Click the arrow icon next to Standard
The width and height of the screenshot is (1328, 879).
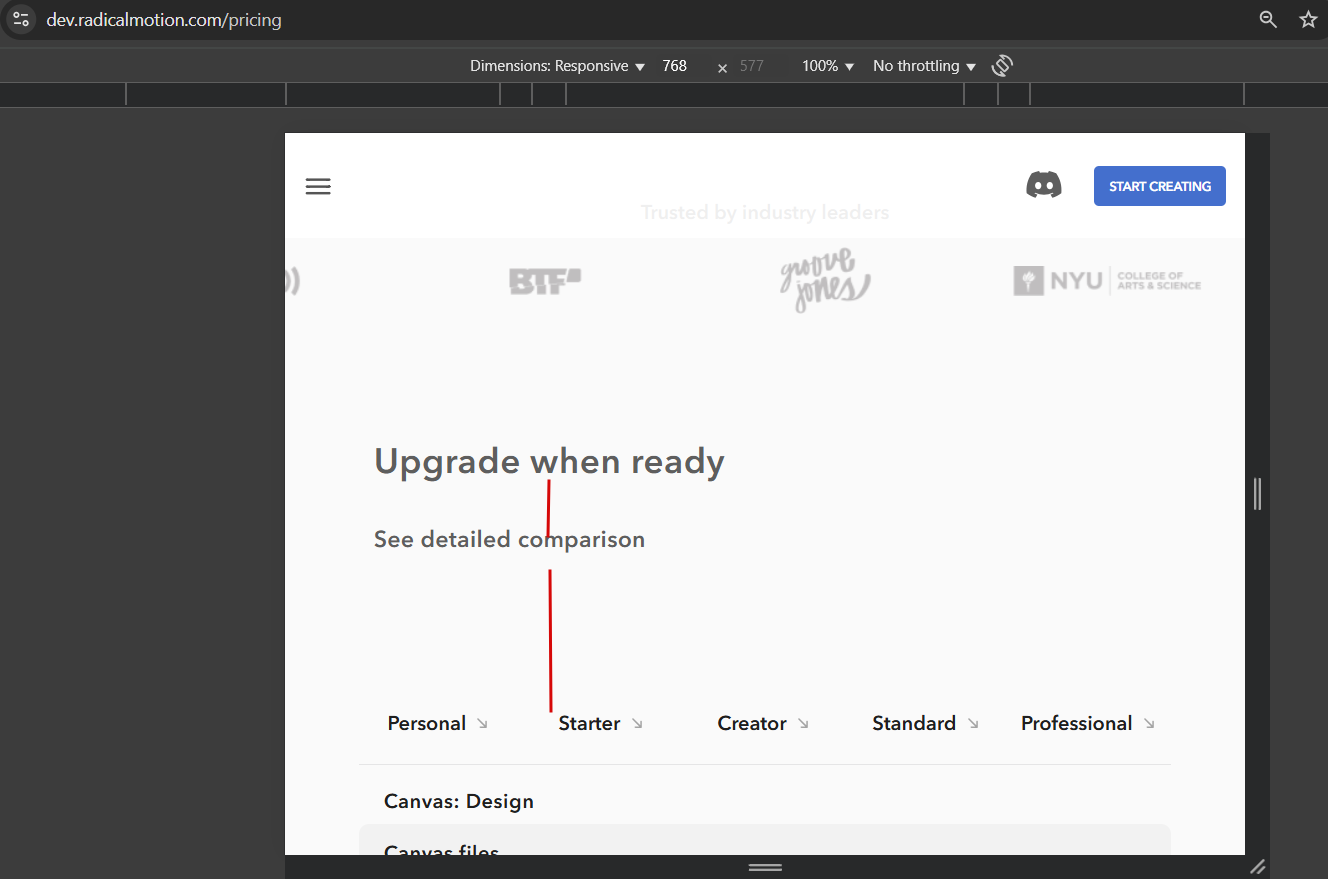coord(973,723)
